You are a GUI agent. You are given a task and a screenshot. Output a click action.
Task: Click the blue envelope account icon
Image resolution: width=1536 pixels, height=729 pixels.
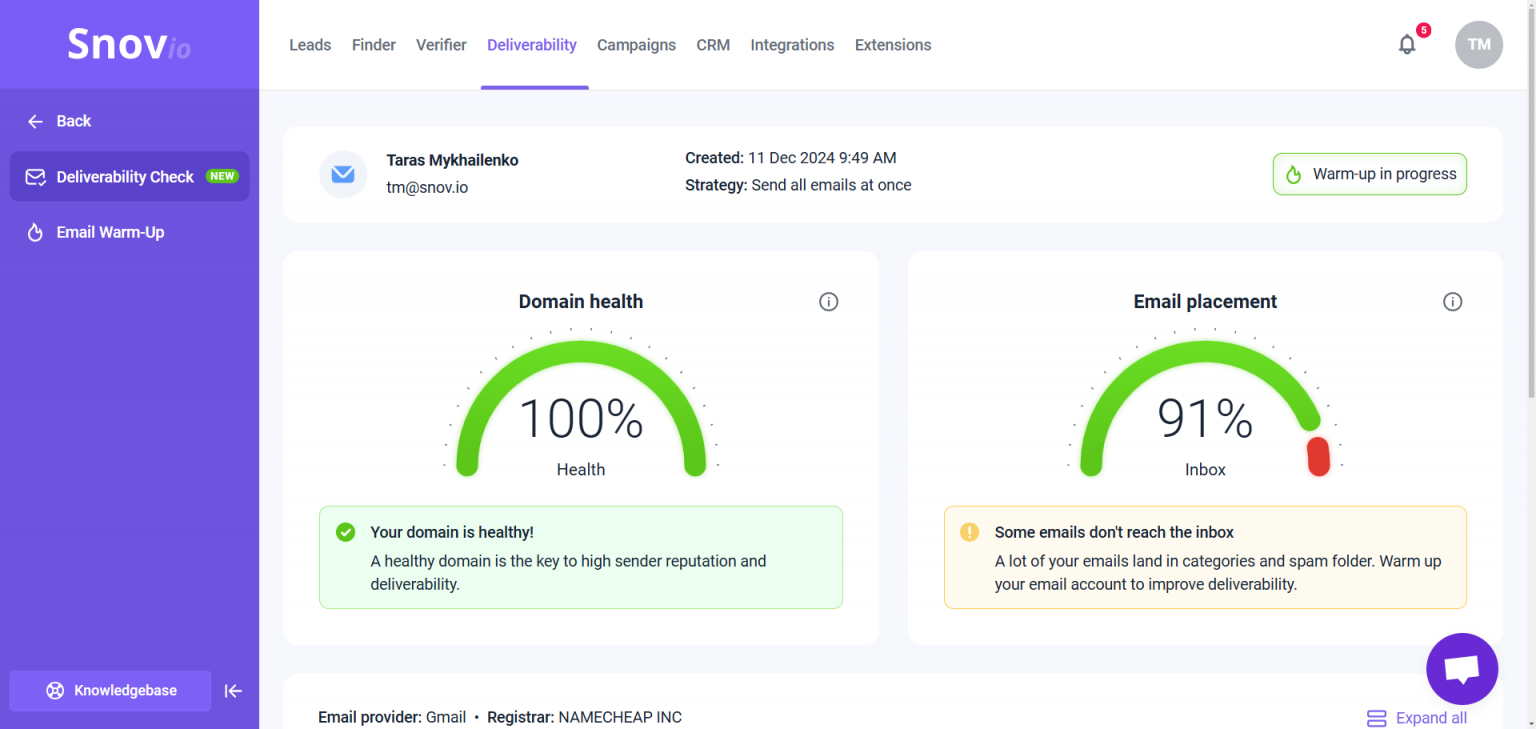tap(343, 174)
